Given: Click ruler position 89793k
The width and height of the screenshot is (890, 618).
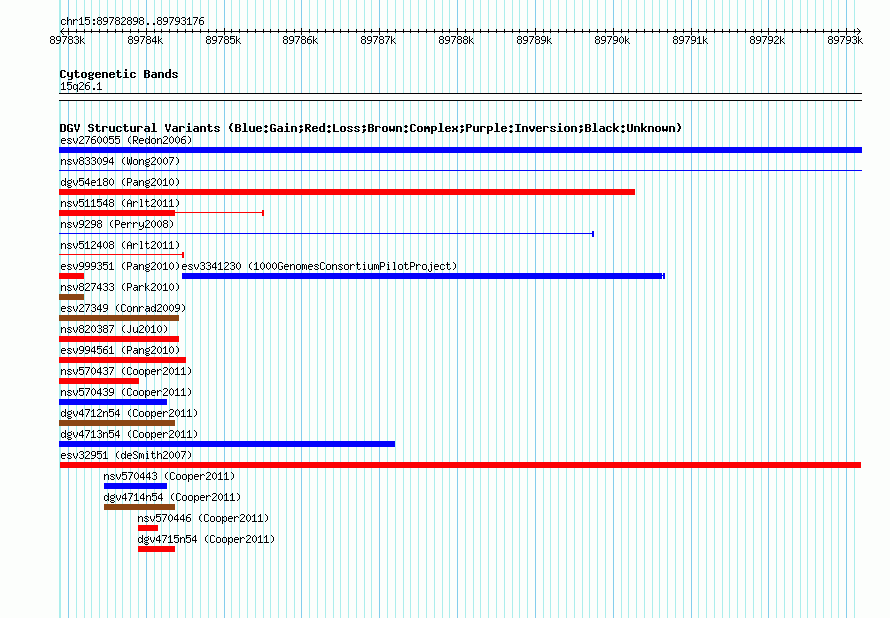Looking at the screenshot, I should [845, 40].
